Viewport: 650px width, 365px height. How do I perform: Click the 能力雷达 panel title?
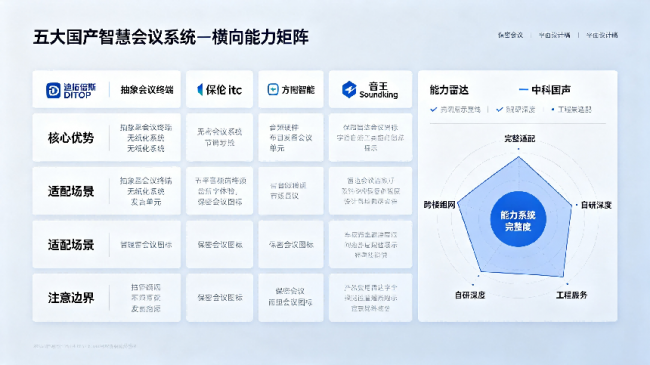pyautogui.click(x=449, y=90)
